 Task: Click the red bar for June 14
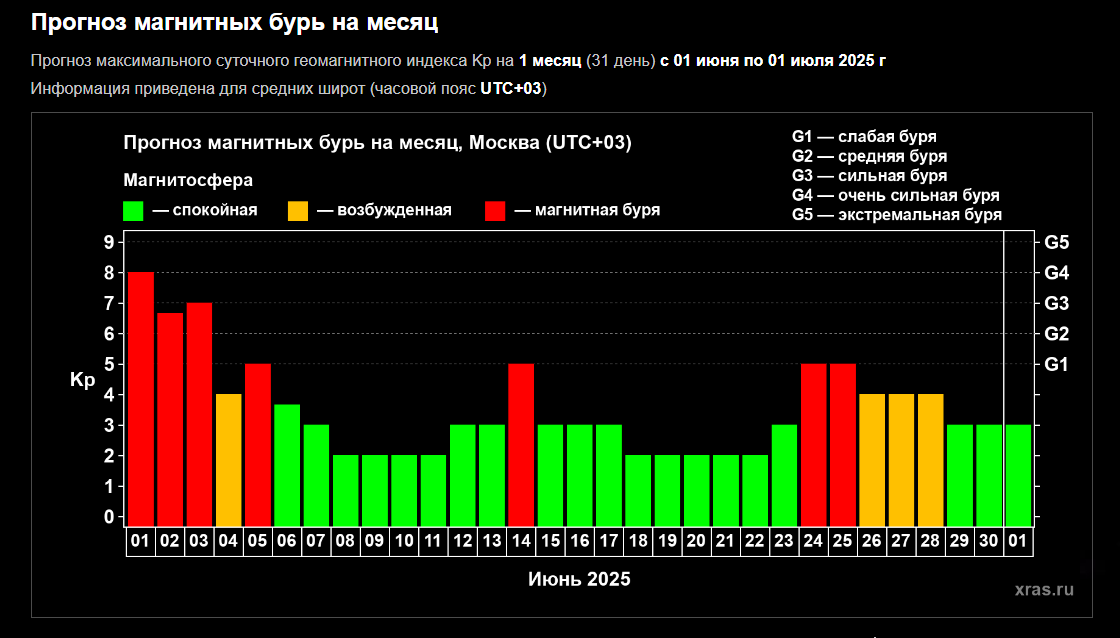[521, 445]
